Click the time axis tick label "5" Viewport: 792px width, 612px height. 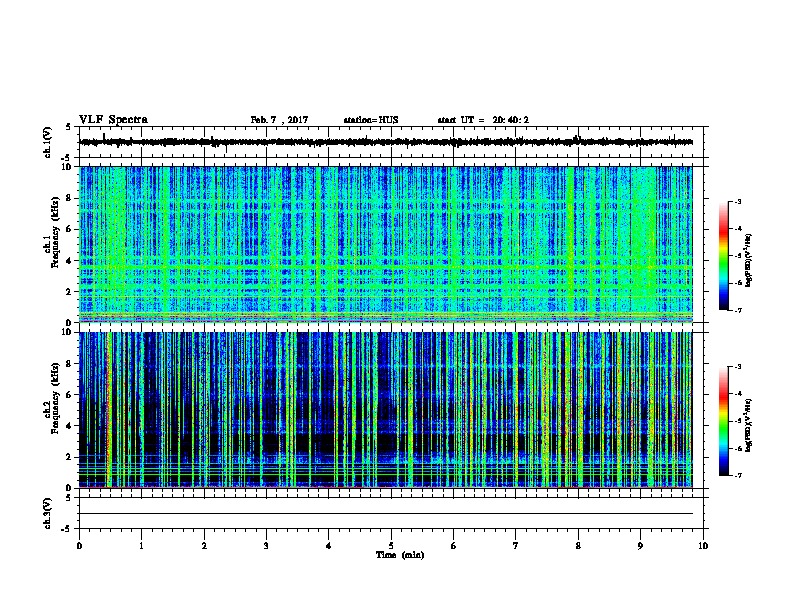tap(391, 545)
